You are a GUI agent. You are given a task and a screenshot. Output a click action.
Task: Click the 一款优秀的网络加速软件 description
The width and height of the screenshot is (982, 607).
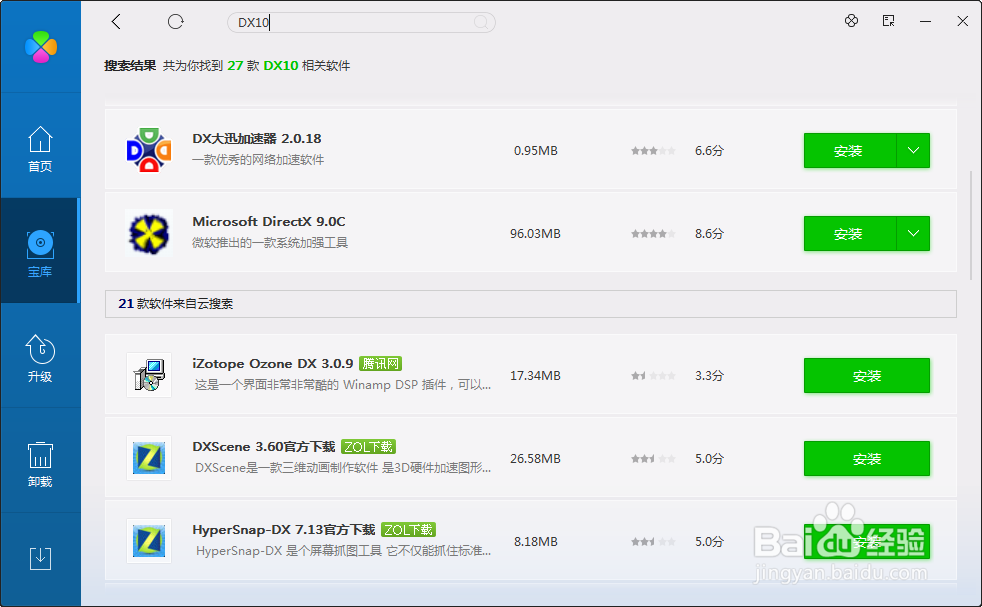(258, 160)
